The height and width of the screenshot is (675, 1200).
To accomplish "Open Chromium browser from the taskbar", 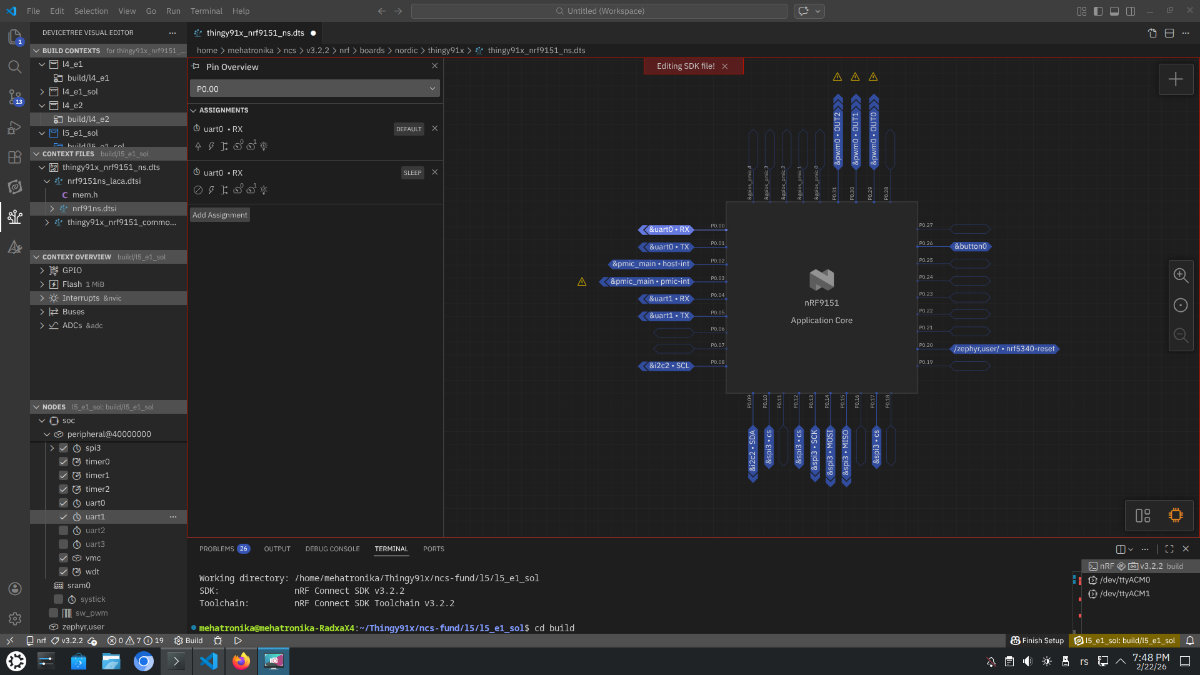I will 143,661.
